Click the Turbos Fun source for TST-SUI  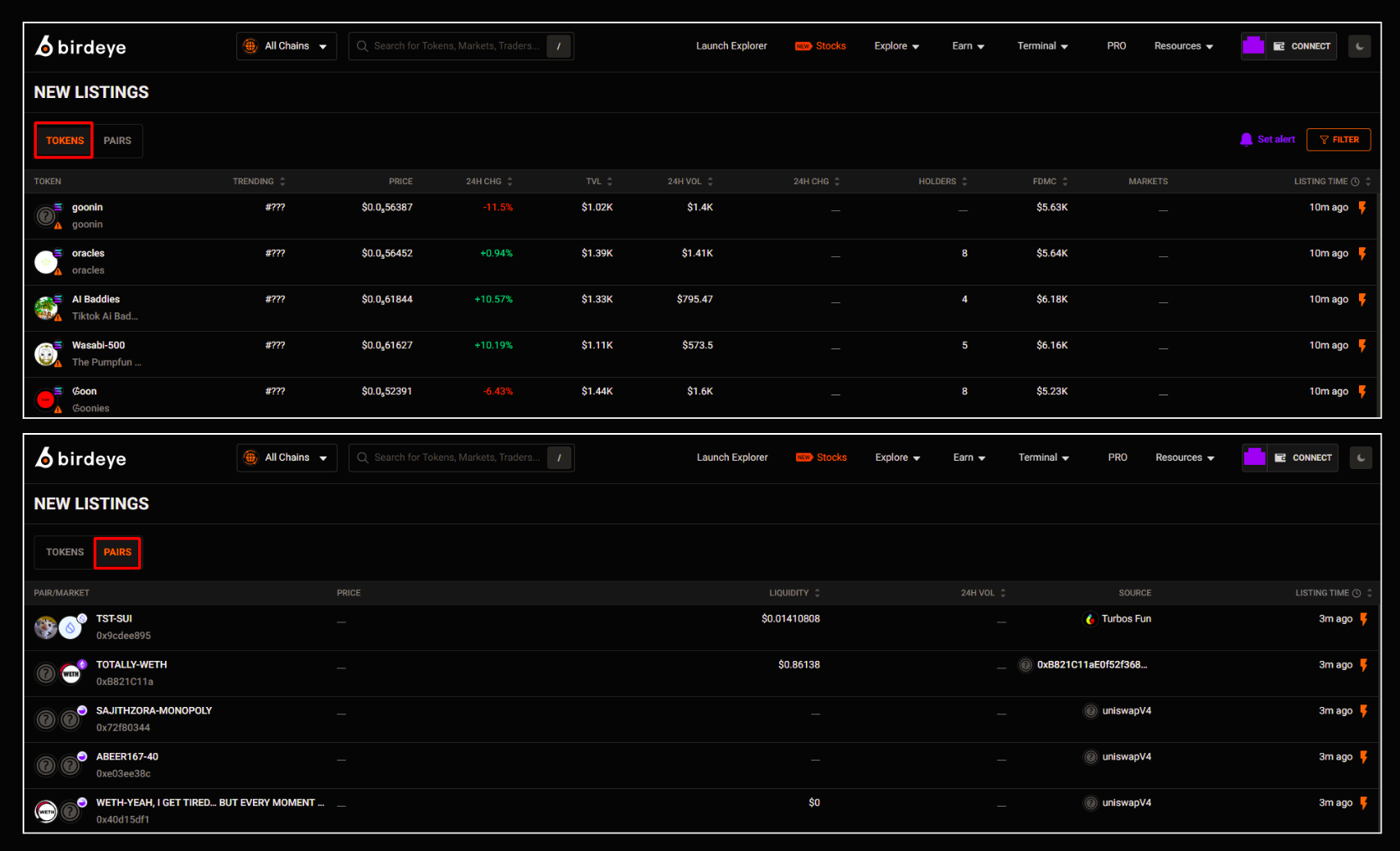click(1118, 619)
